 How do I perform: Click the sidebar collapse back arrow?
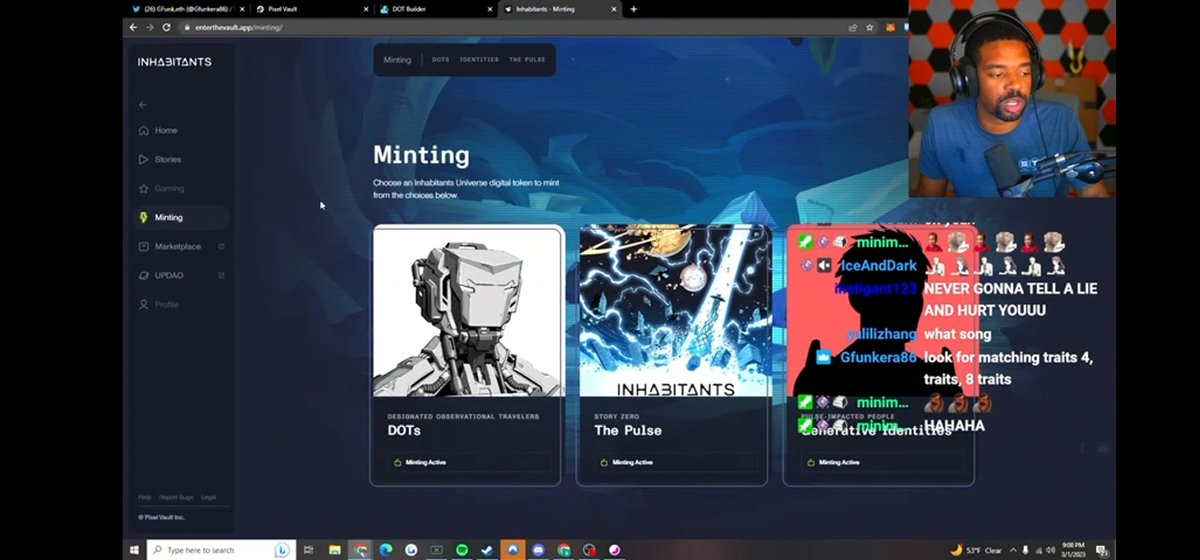point(143,104)
